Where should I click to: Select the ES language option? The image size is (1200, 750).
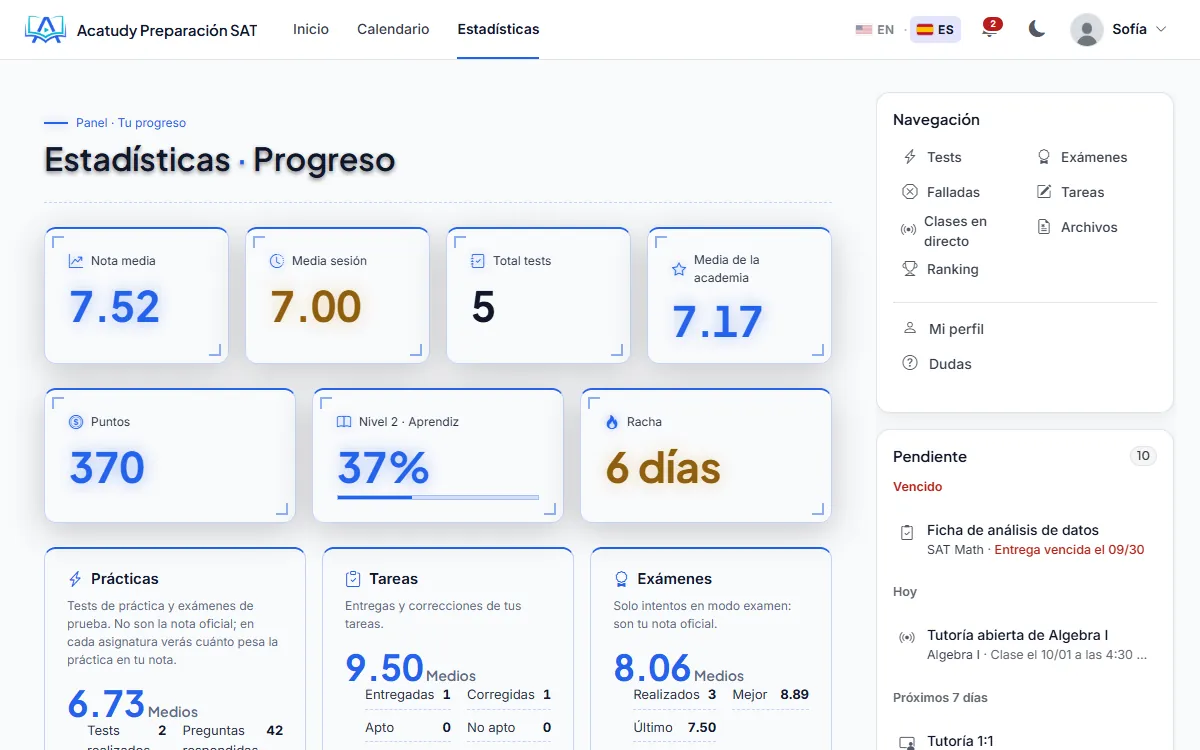point(935,30)
